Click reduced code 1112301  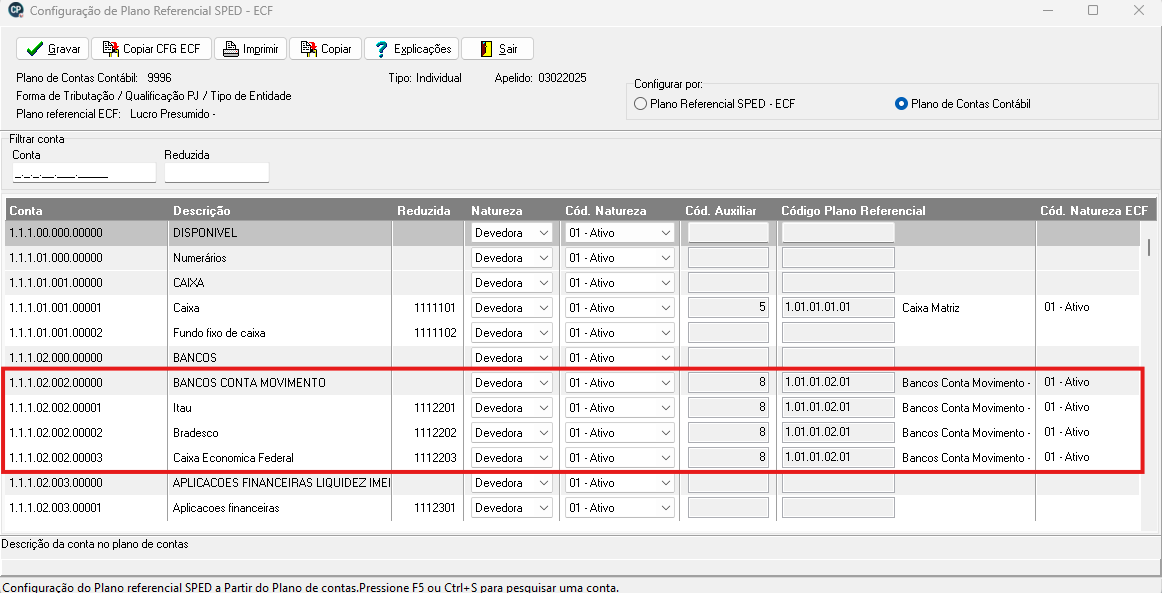pos(437,508)
